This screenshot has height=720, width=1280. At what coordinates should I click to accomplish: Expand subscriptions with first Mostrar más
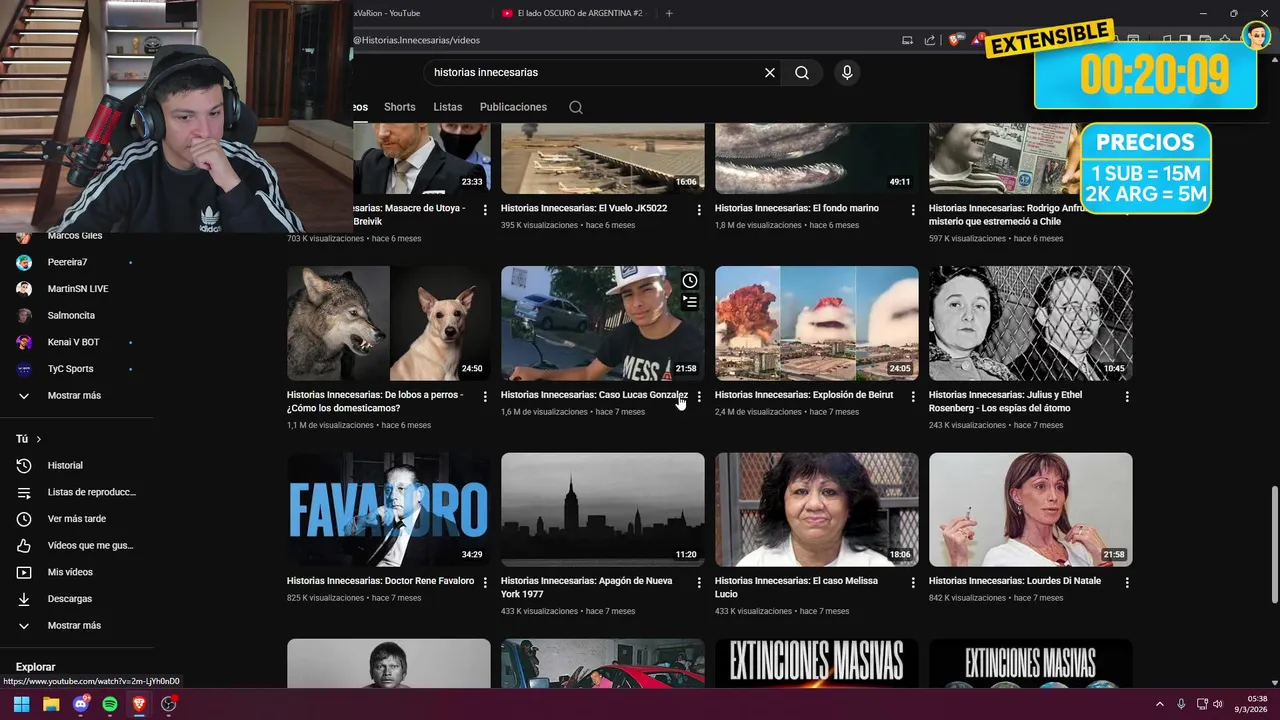click(x=76, y=396)
